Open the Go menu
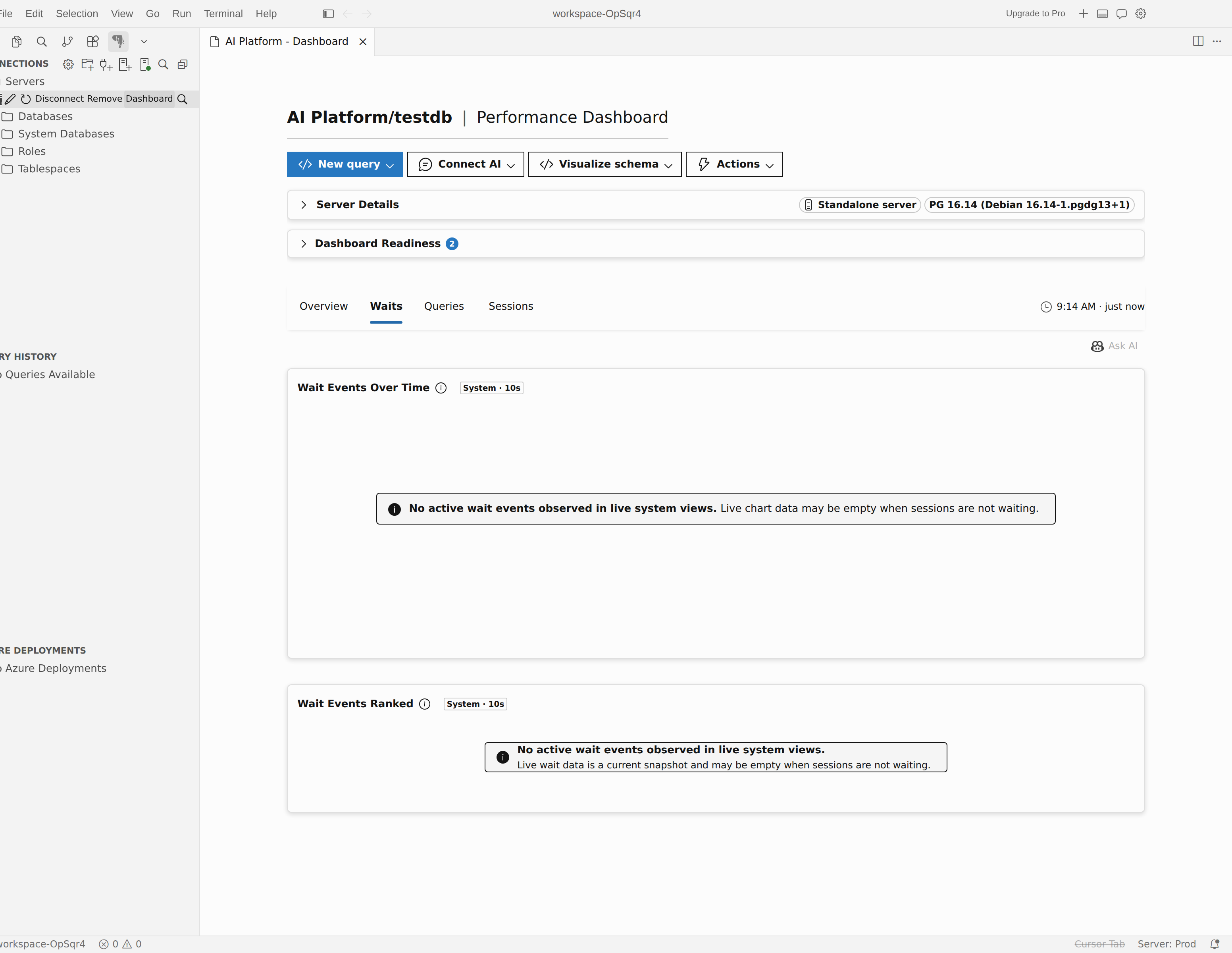This screenshot has height=953, width=1232. (152, 14)
